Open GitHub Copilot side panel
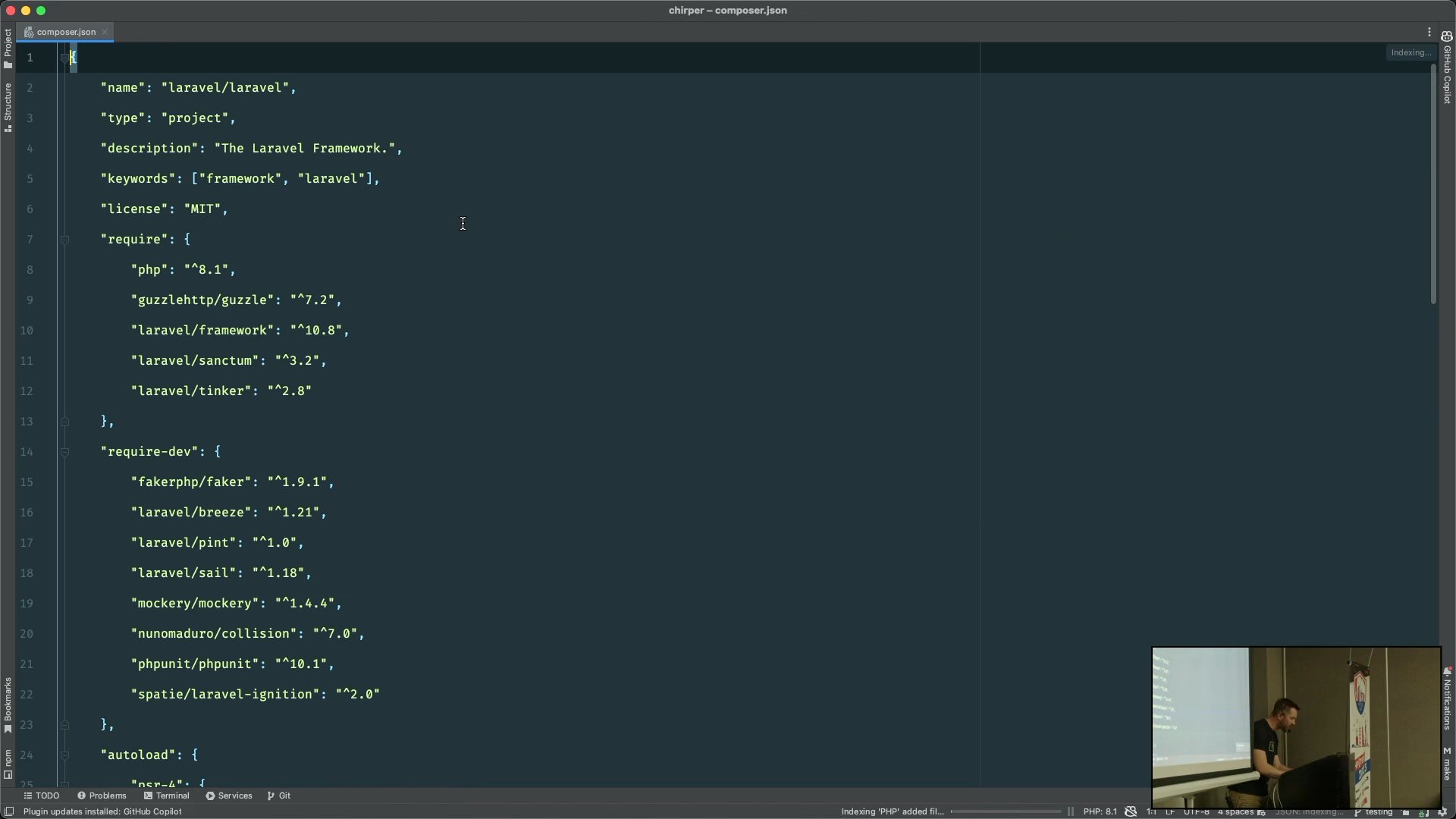Viewport: 1456px width, 819px height. (x=1447, y=68)
